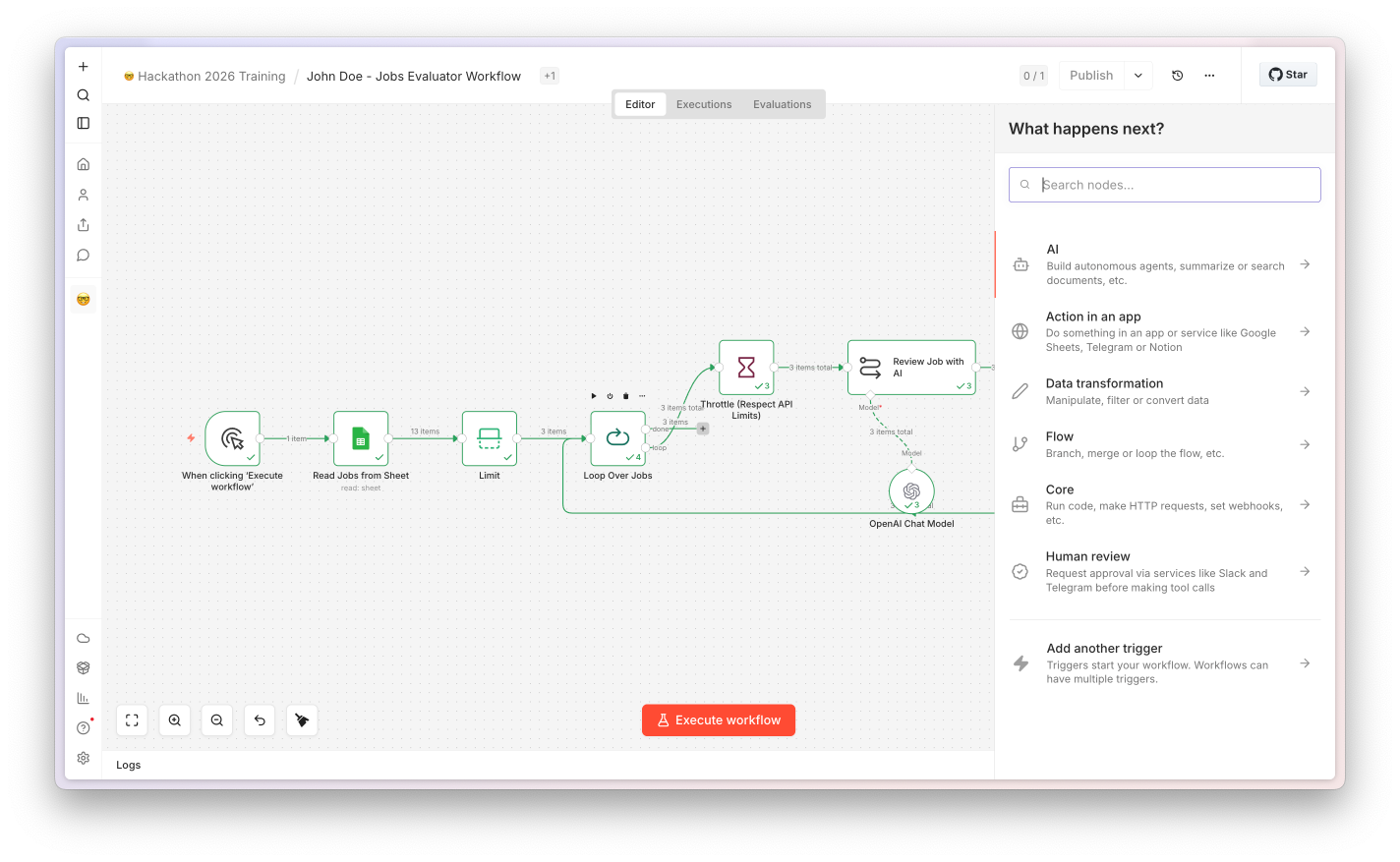Open the search icon in left sidebar
The width and height of the screenshot is (1400, 862).
click(84, 95)
